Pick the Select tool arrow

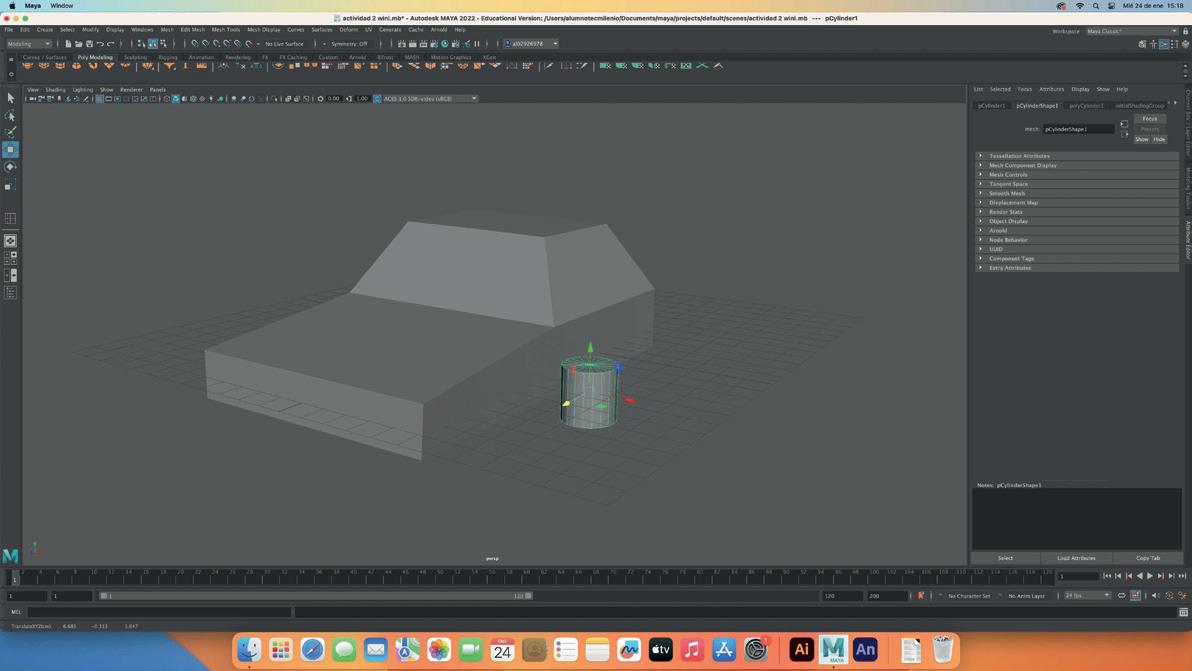(10, 98)
